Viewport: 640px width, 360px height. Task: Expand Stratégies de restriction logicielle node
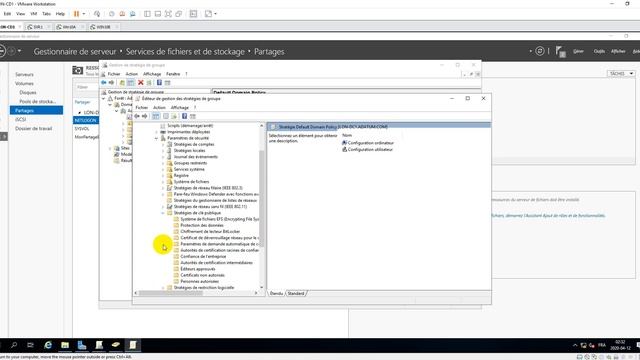click(163, 288)
